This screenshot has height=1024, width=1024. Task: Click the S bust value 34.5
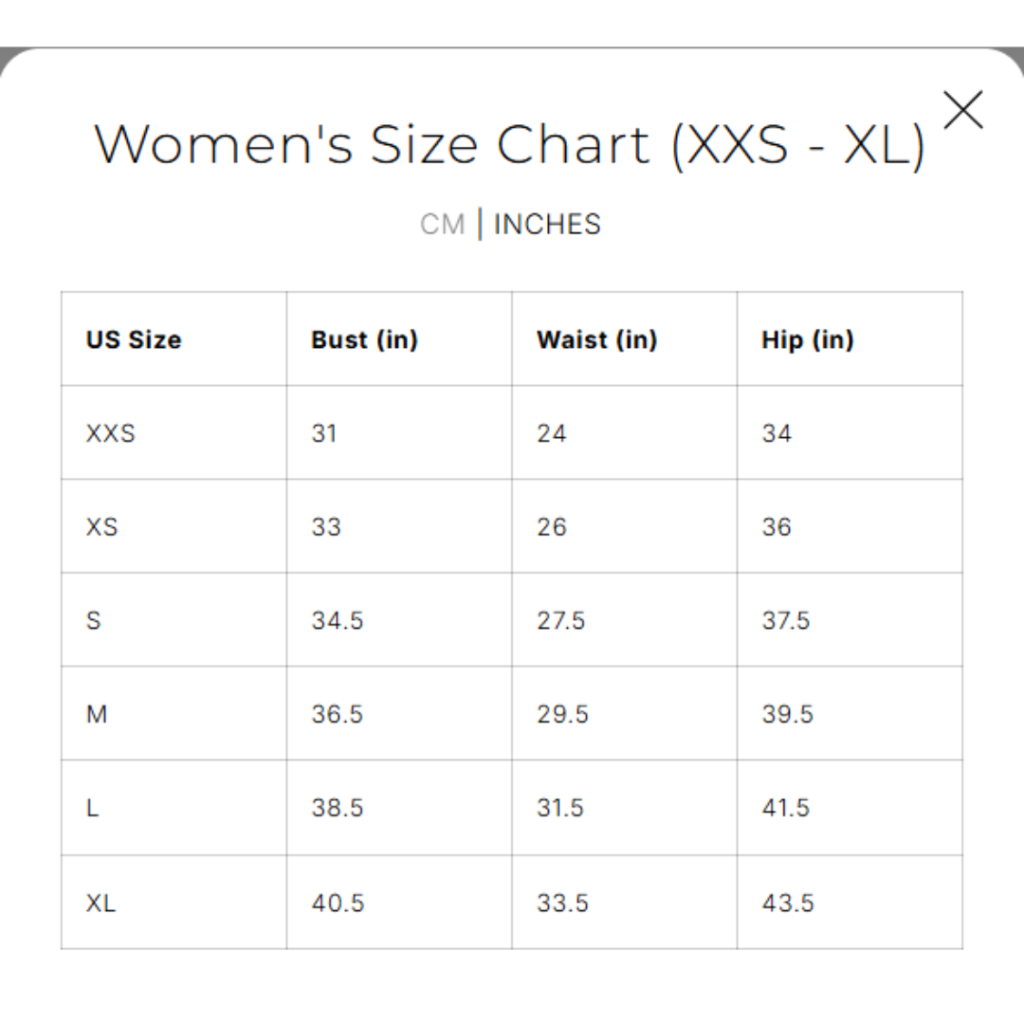tap(337, 621)
